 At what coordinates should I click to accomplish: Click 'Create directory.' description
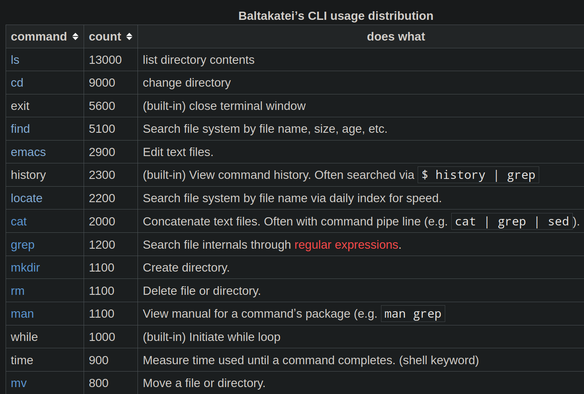186,268
